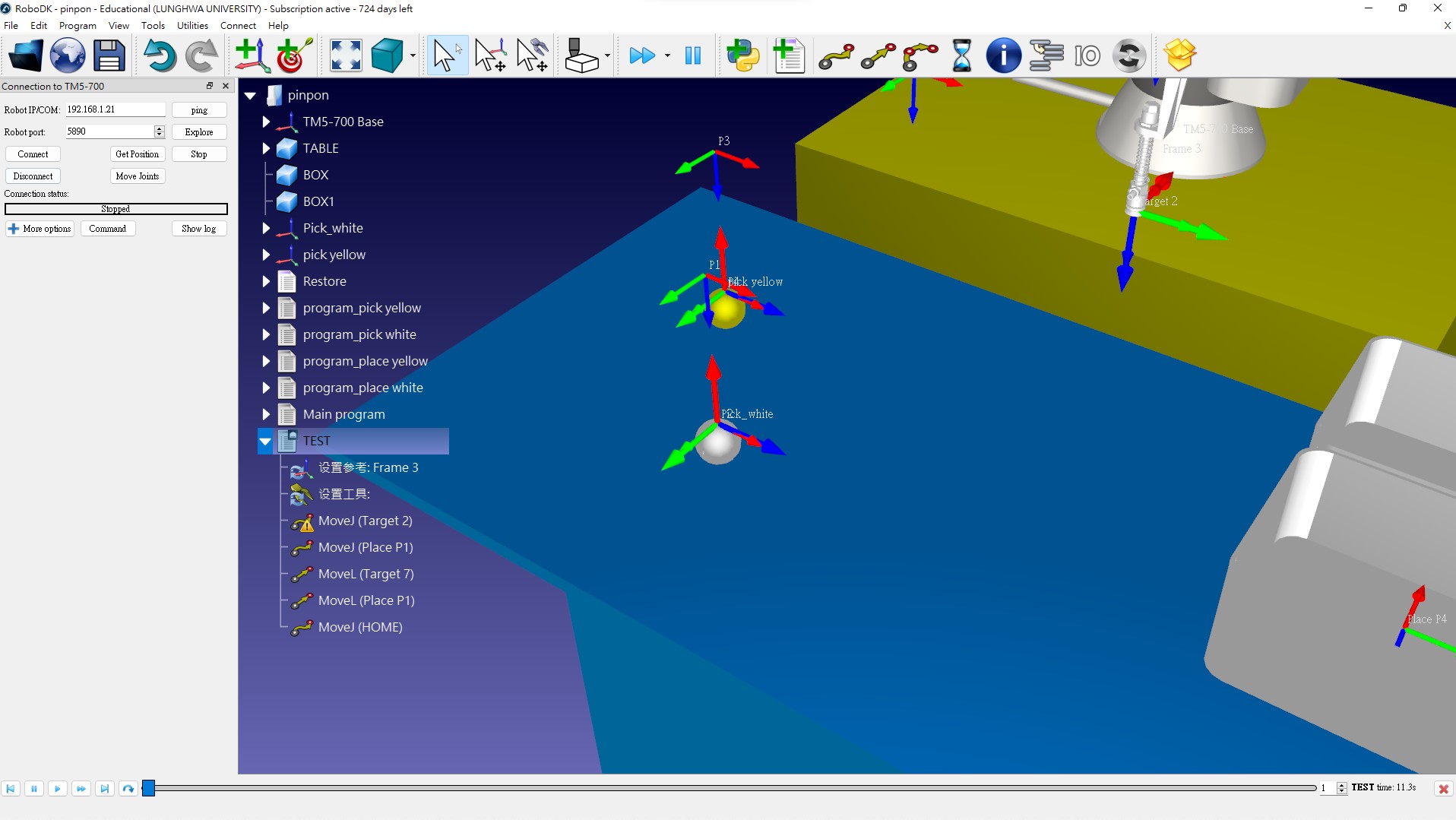Click the play button on simulation bar

[58, 789]
